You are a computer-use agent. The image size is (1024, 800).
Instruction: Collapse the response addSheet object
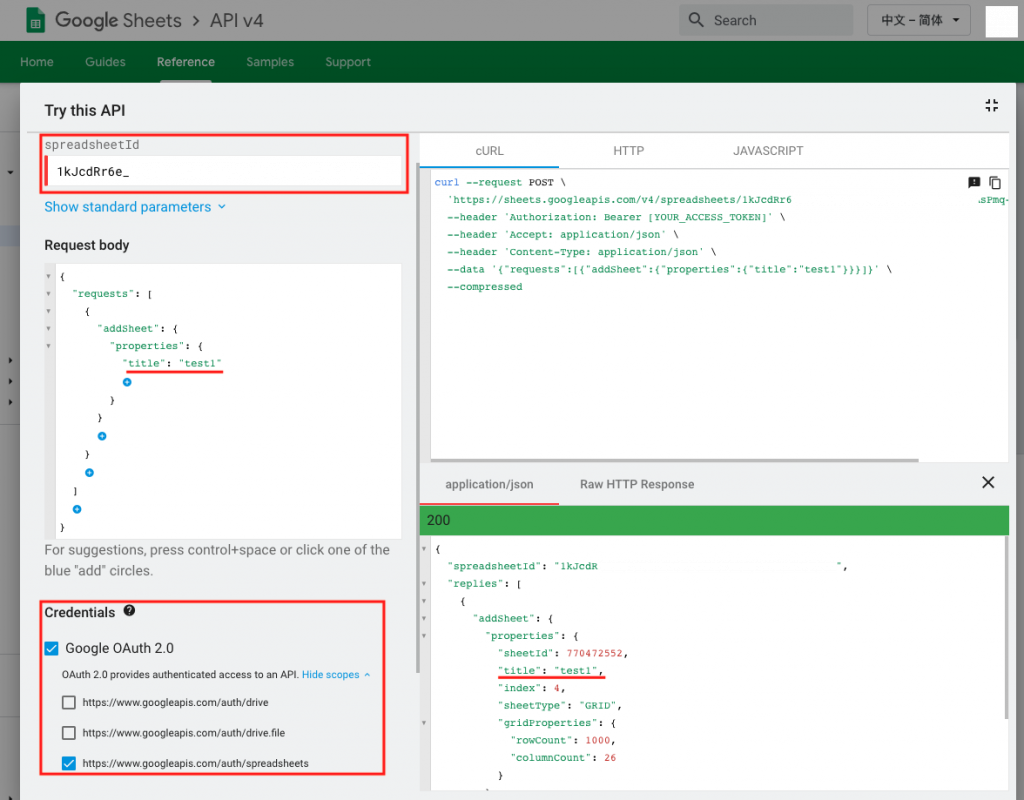pos(424,618)
